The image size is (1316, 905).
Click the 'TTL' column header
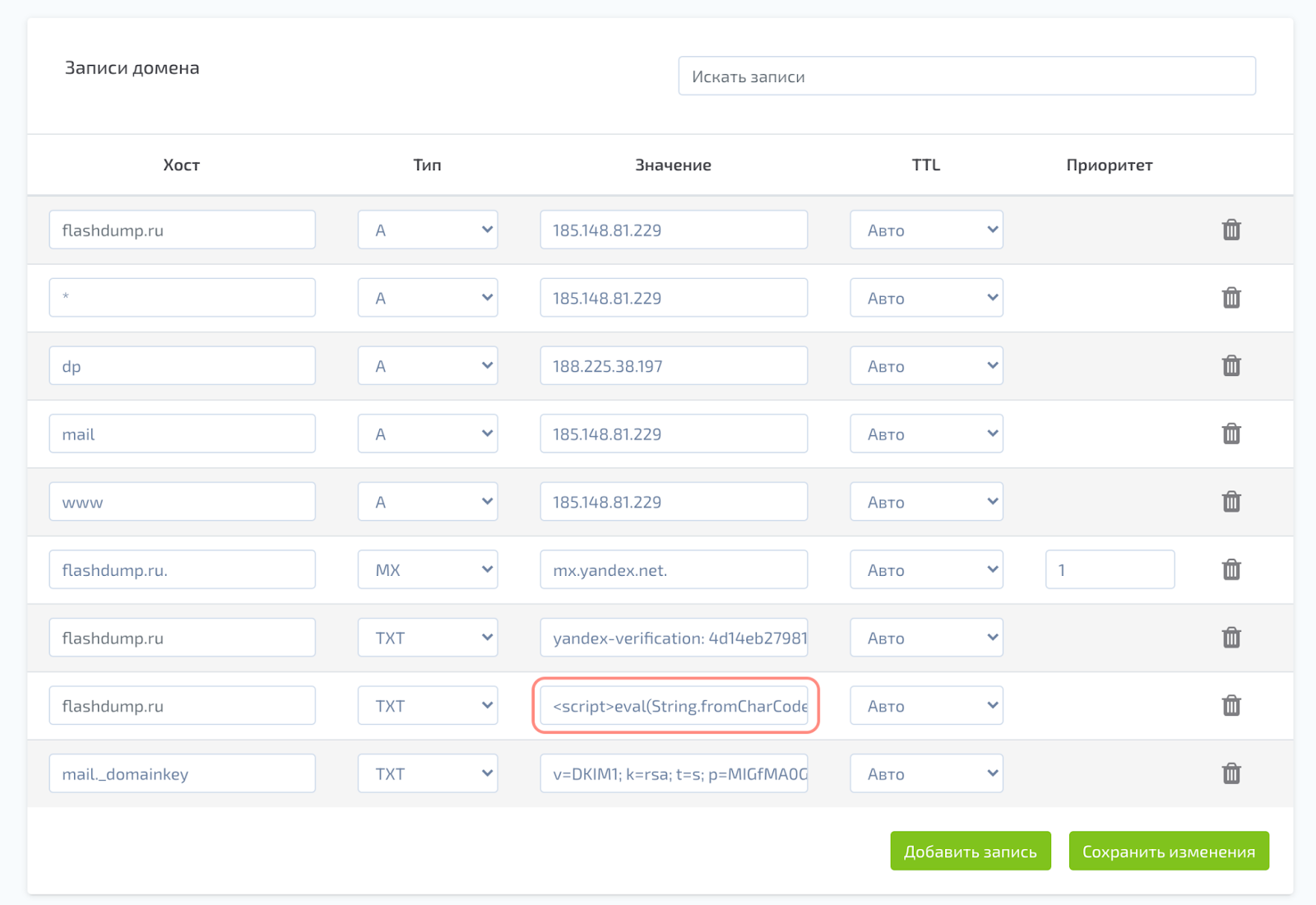coord(926,165)
